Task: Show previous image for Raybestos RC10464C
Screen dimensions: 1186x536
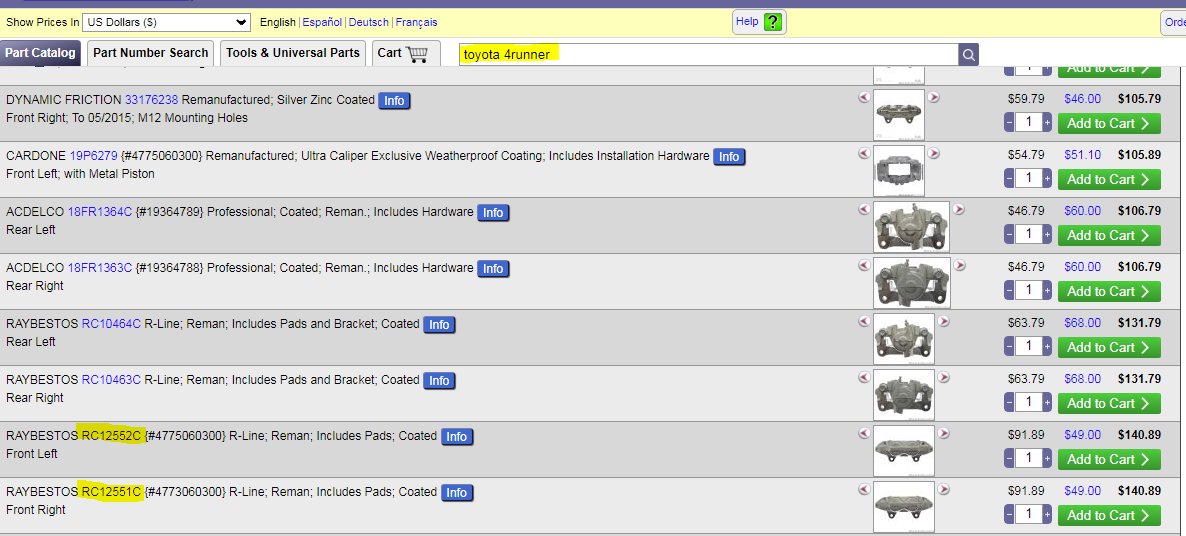Action: click(x=864, y=321)
